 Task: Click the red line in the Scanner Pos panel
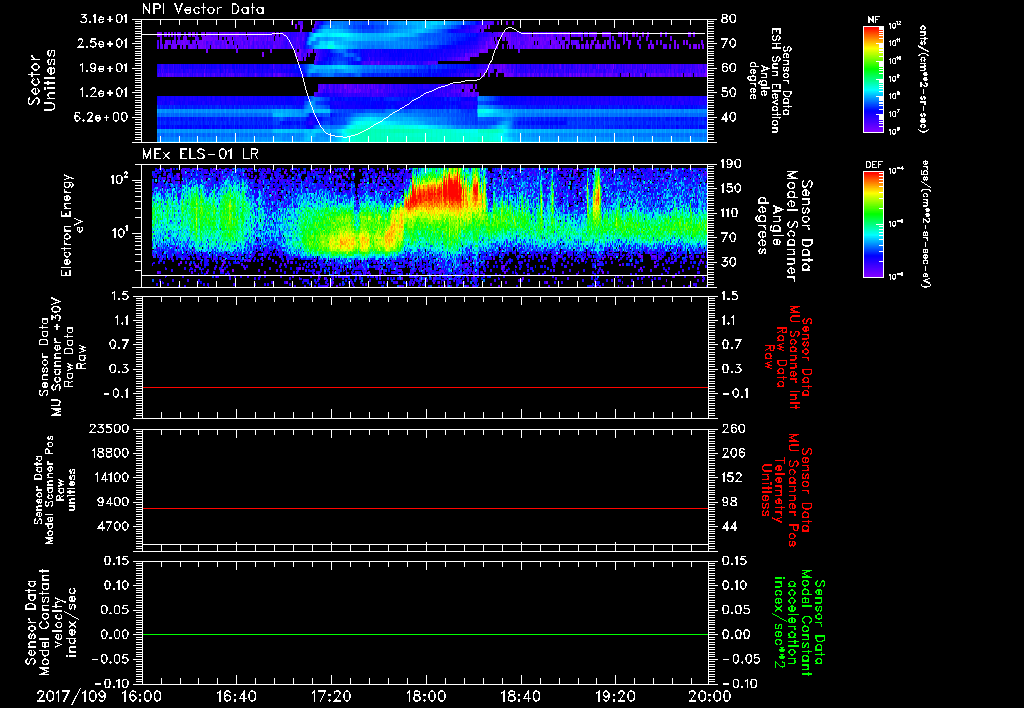pyautogui.click(x=425, y=508)
